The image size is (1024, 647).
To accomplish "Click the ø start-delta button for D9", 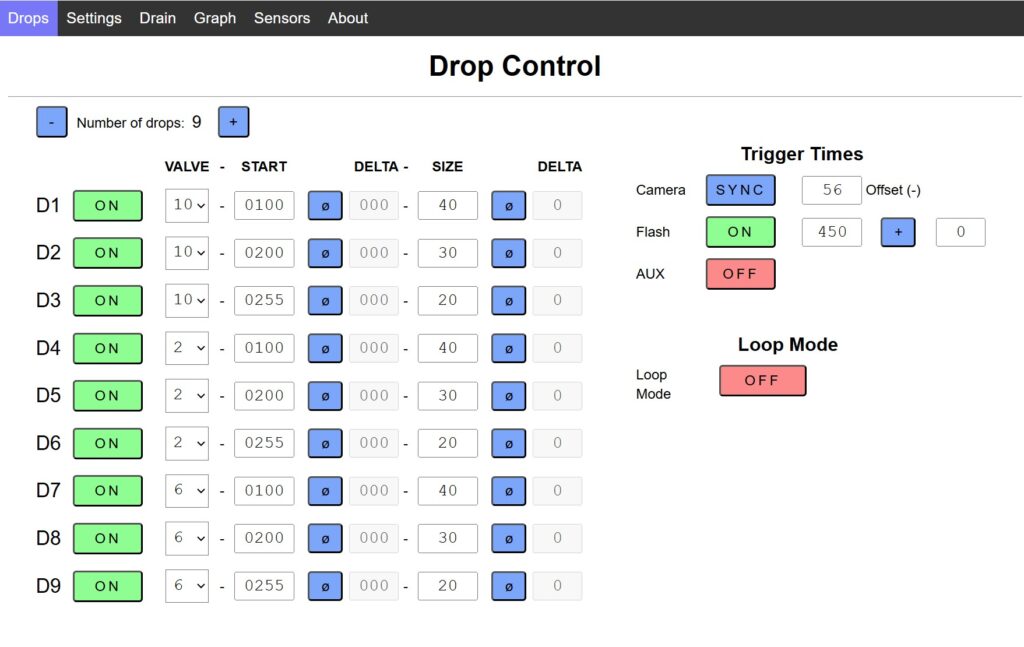I will (325, 586).
